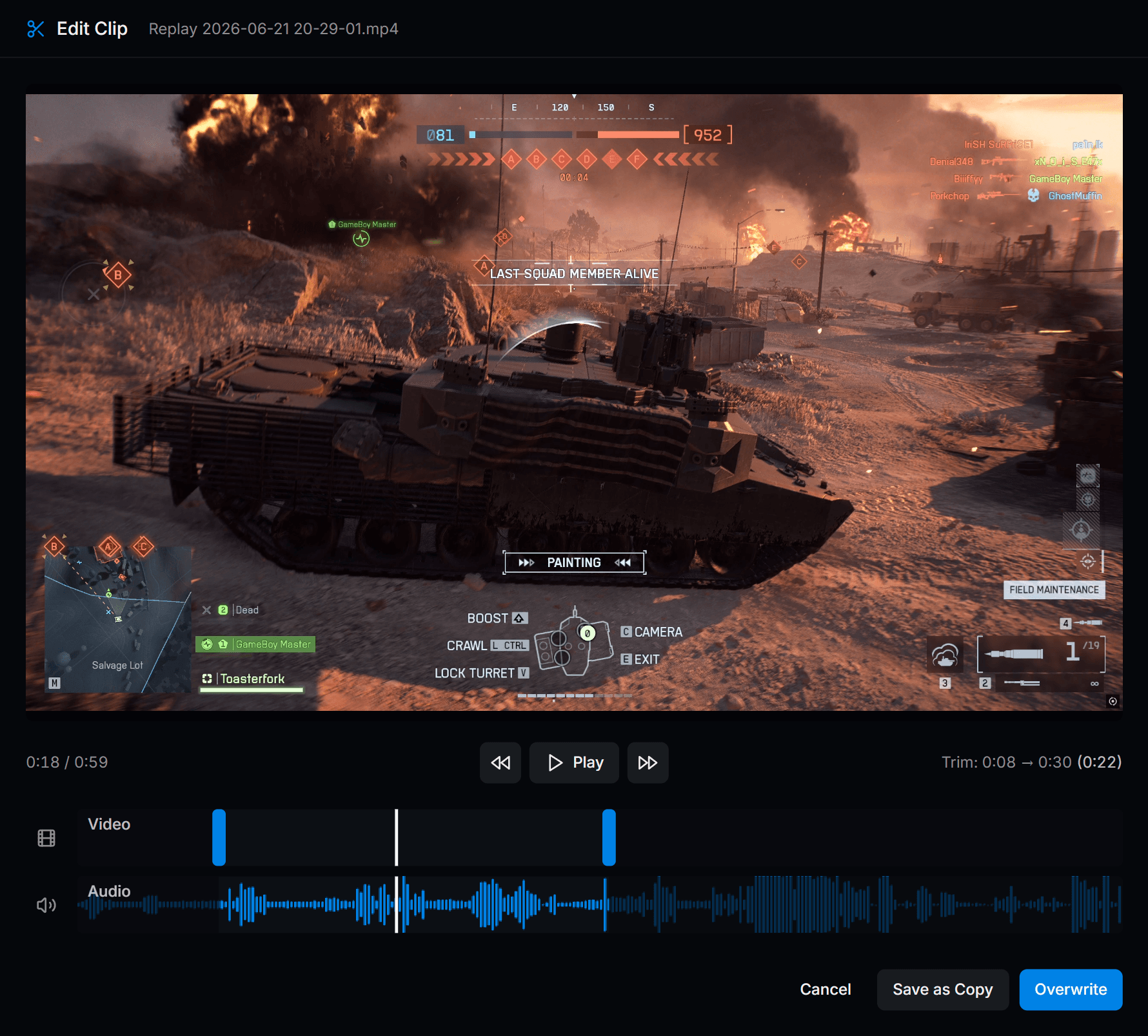Click the Edit Clip title
Viewport: 1148px width, 1036px height.
[x=92, y=29]
